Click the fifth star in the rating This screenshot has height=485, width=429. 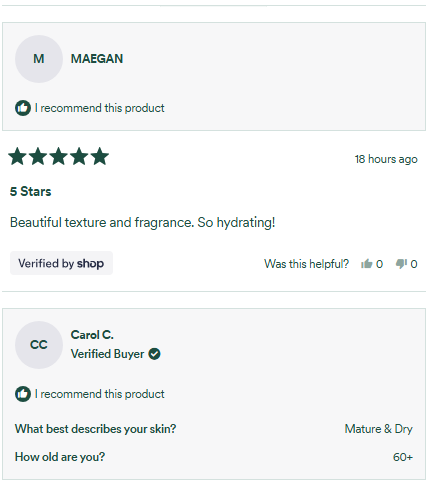100,156
